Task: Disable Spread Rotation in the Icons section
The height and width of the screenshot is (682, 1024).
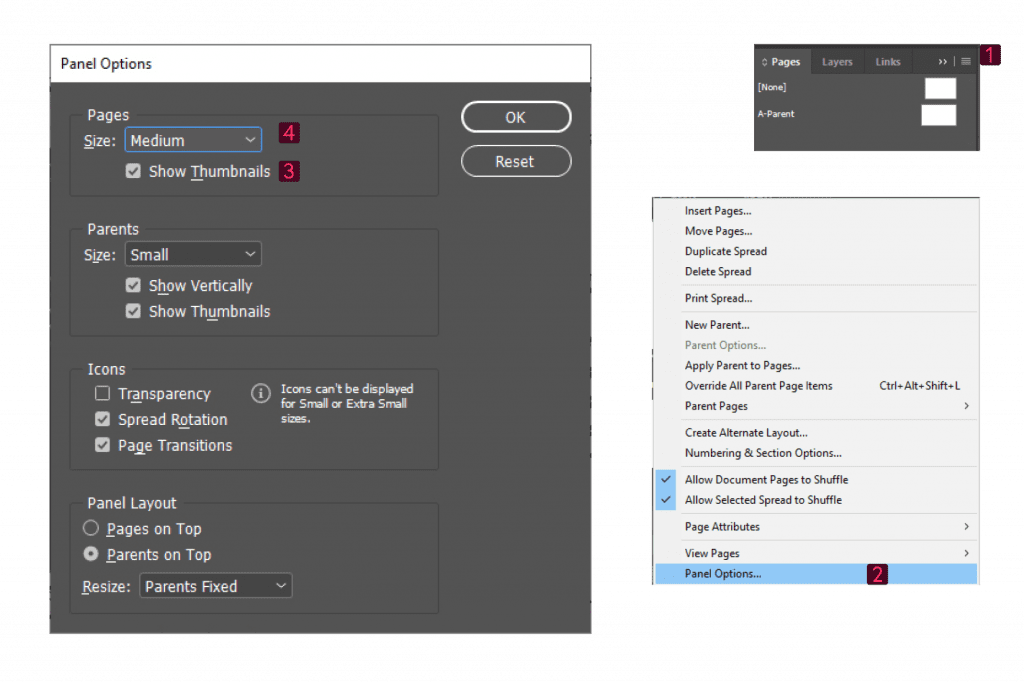Action: [101, 419]
